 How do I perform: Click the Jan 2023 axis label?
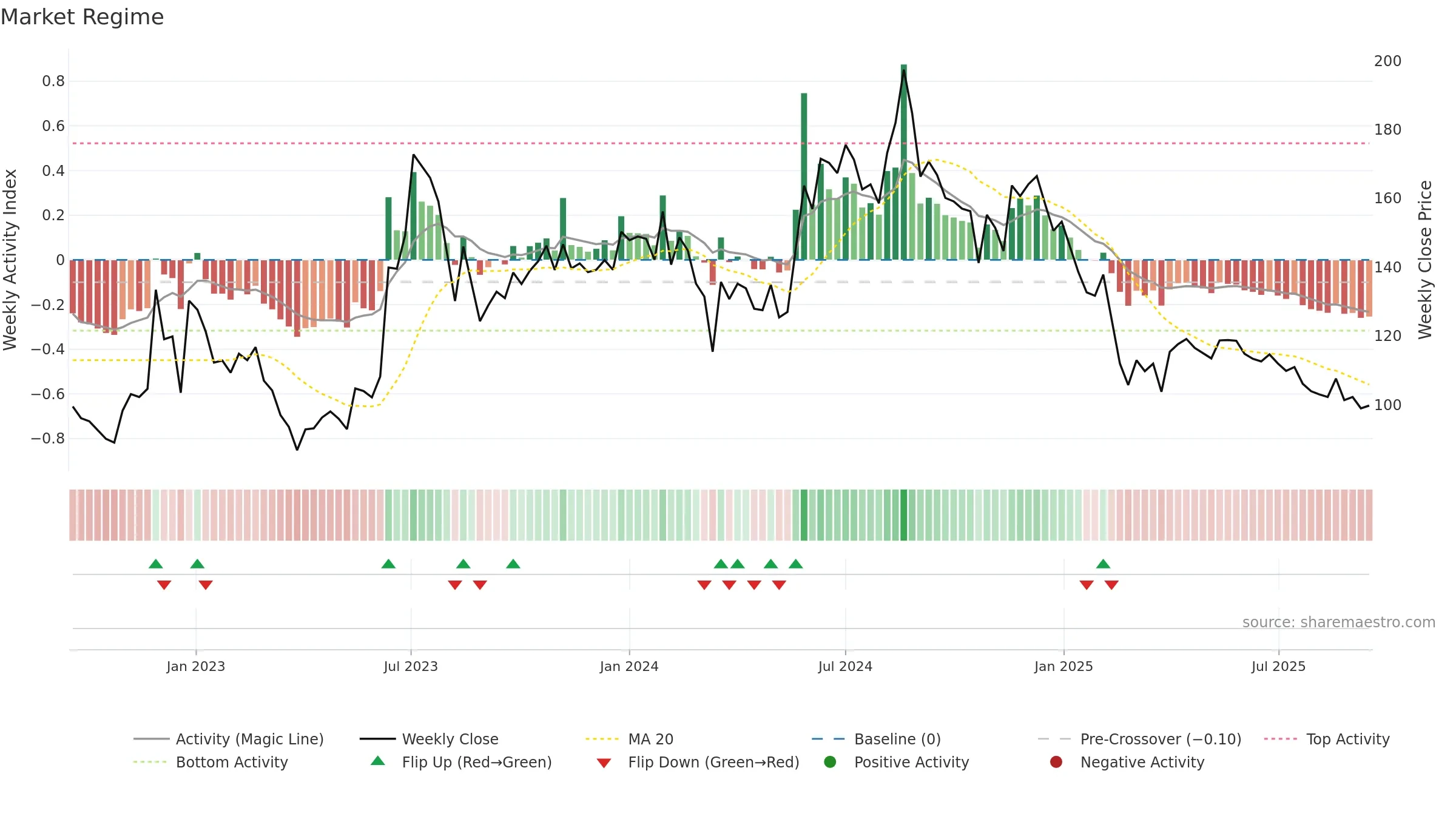pos(195,666)
